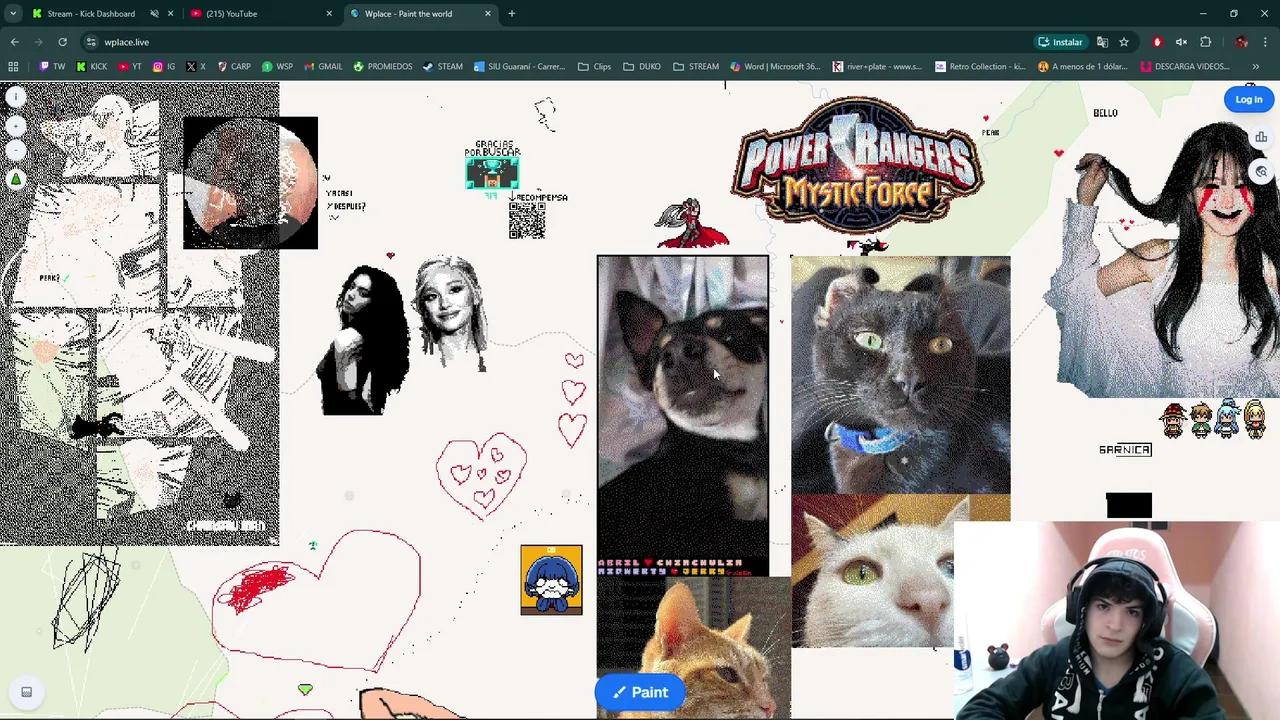Open the Retro Collection bookmark
1280x720 pixels.
point(980,67)
